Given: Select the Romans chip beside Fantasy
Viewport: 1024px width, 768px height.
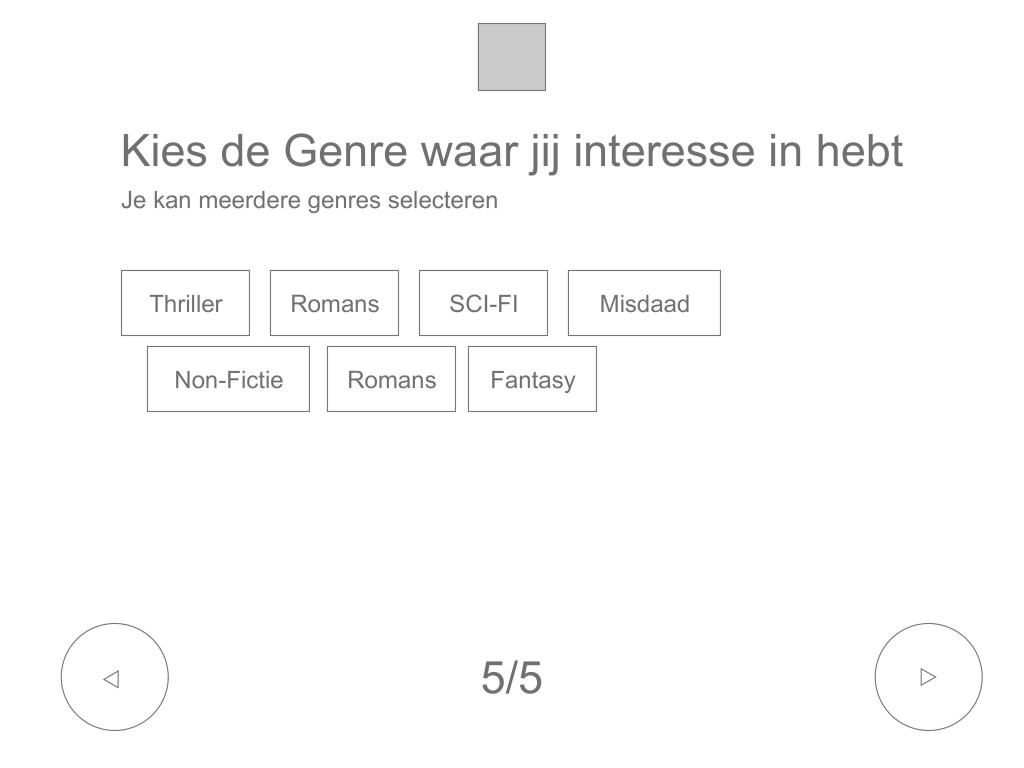Looking at the screenshot, I should click(x=391, y=379).
